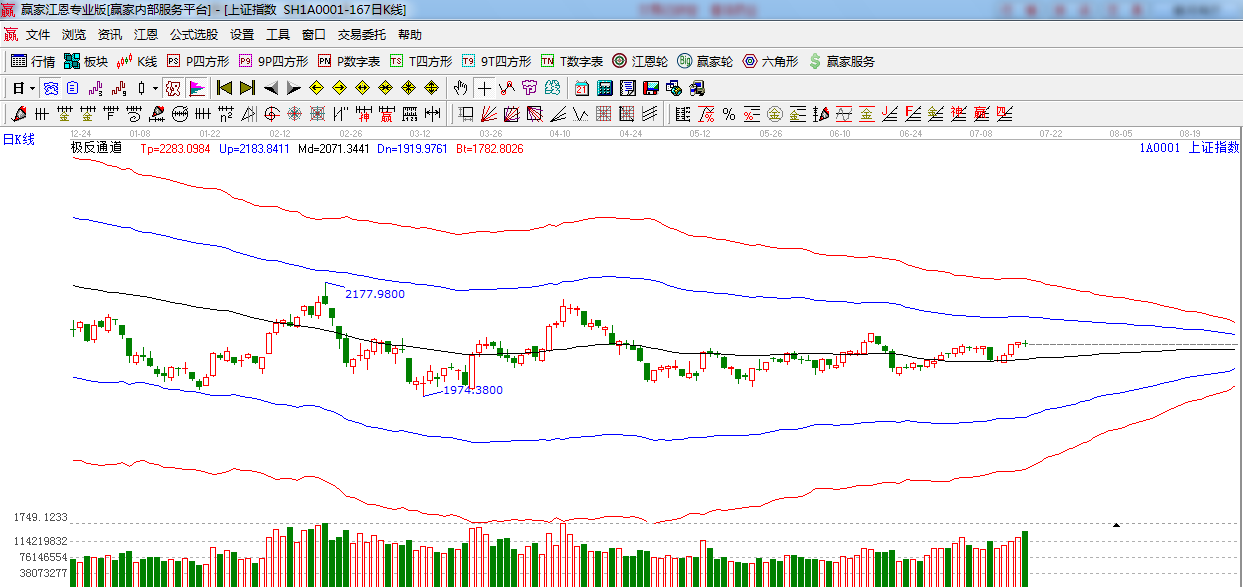
Task: Expand the 日 period dropdown arrow
Action: tap(32, 88)
